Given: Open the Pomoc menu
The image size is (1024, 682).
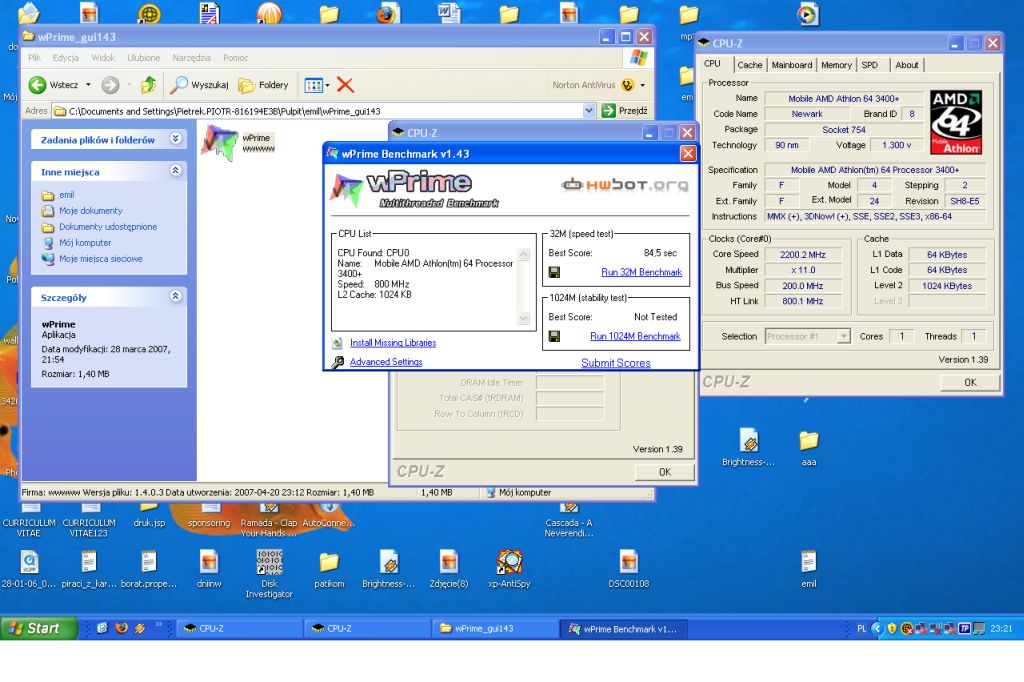Looking at the screenshot, I should (236, 58).
